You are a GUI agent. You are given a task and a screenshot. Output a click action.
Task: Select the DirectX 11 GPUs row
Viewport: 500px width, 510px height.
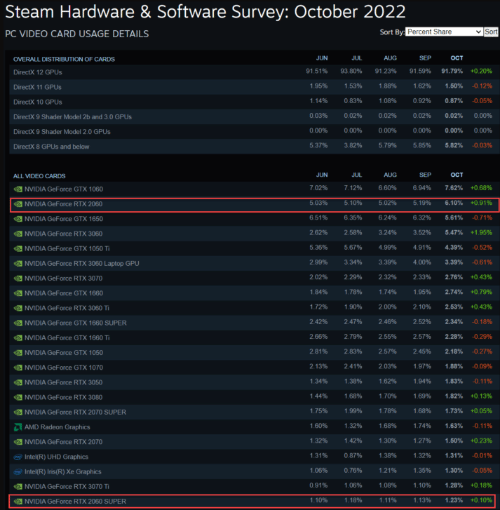252,87
